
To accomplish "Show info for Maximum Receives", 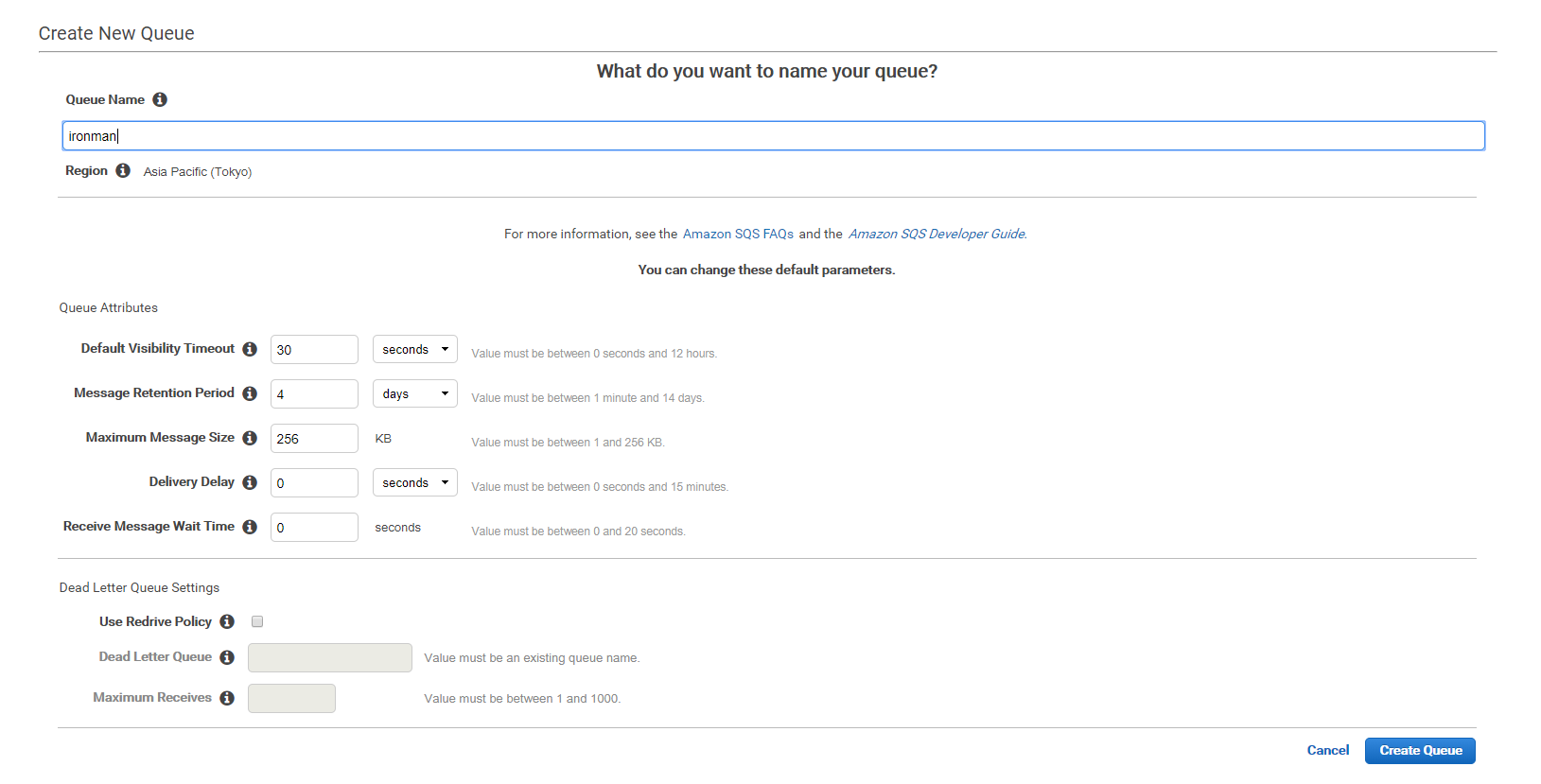I will 227,698.
